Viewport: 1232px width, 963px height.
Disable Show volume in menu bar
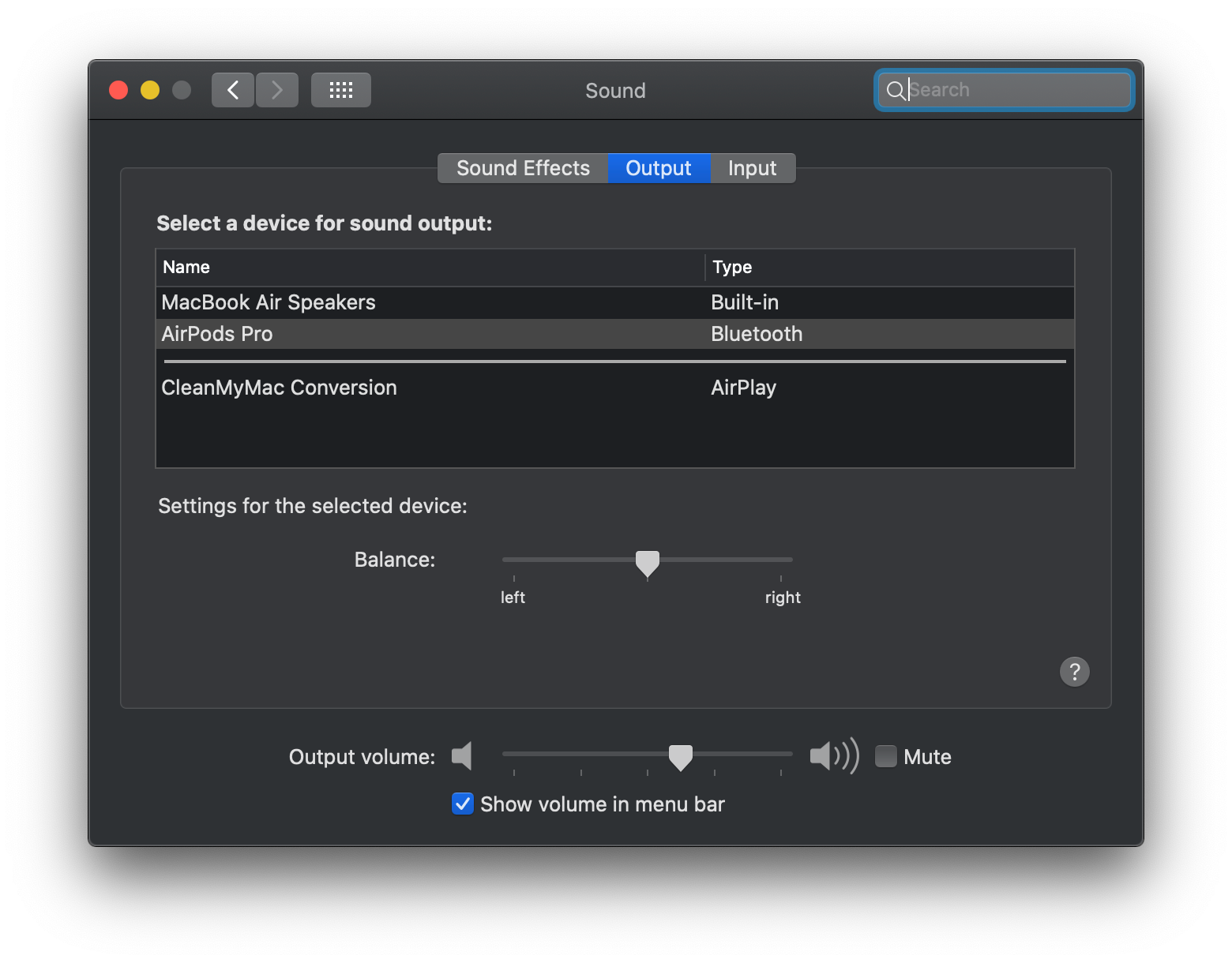click(x=463, y=804)
